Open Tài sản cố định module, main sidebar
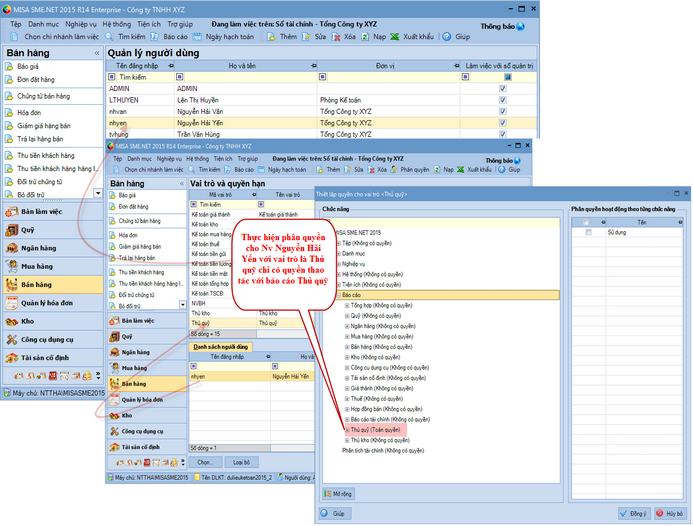Screen dimensions: 693x526 tap(53, 358)
